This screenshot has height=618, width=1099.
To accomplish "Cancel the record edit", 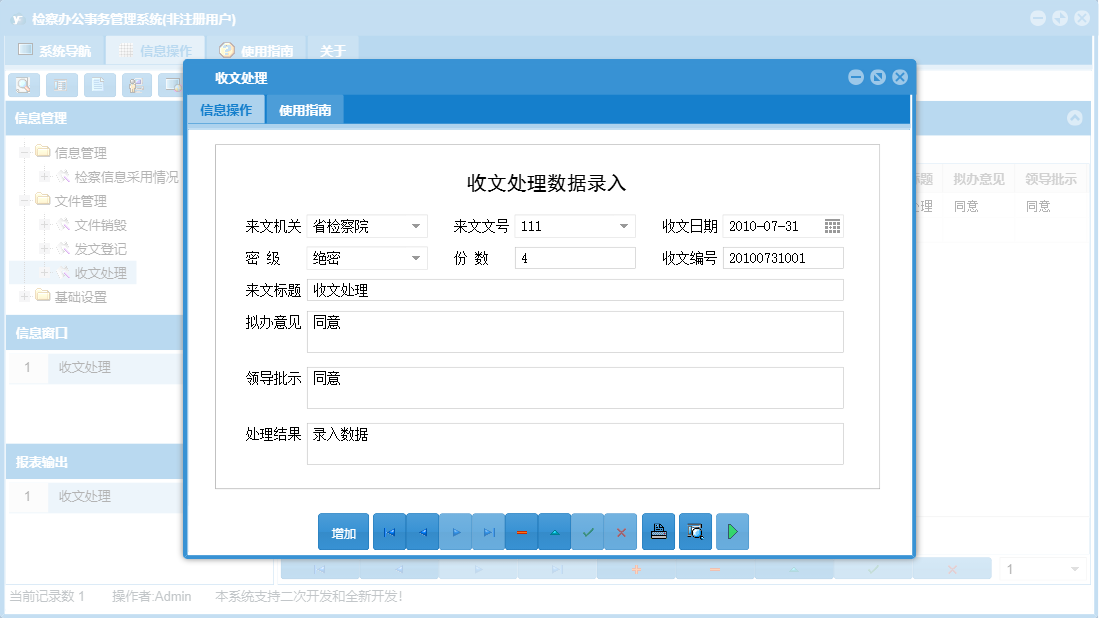I will point(621,531).
